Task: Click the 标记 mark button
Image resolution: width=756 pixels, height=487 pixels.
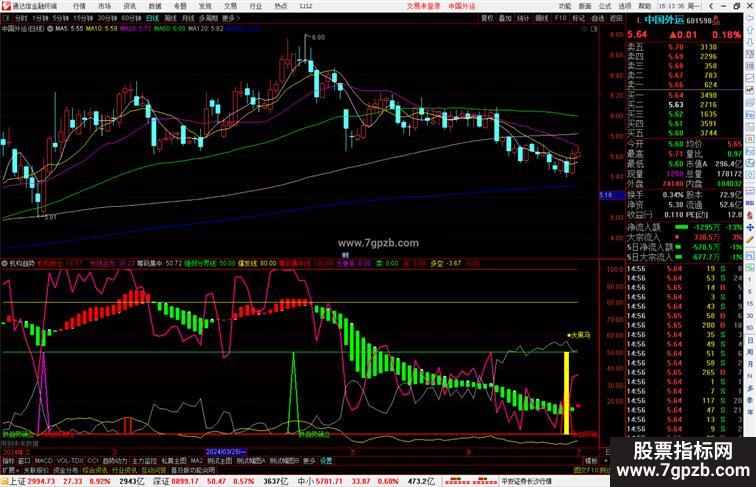Action: [x=579, y=18]
